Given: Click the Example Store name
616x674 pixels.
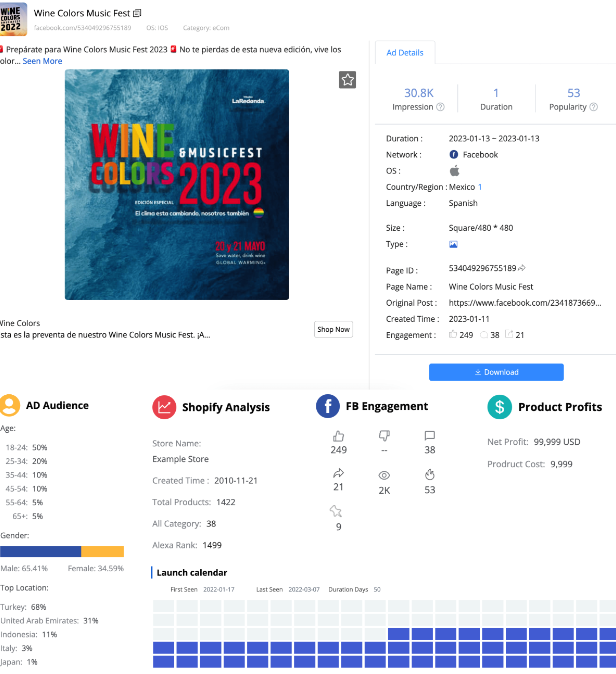Looking at the screenshot, I should [x=181, y=459].
